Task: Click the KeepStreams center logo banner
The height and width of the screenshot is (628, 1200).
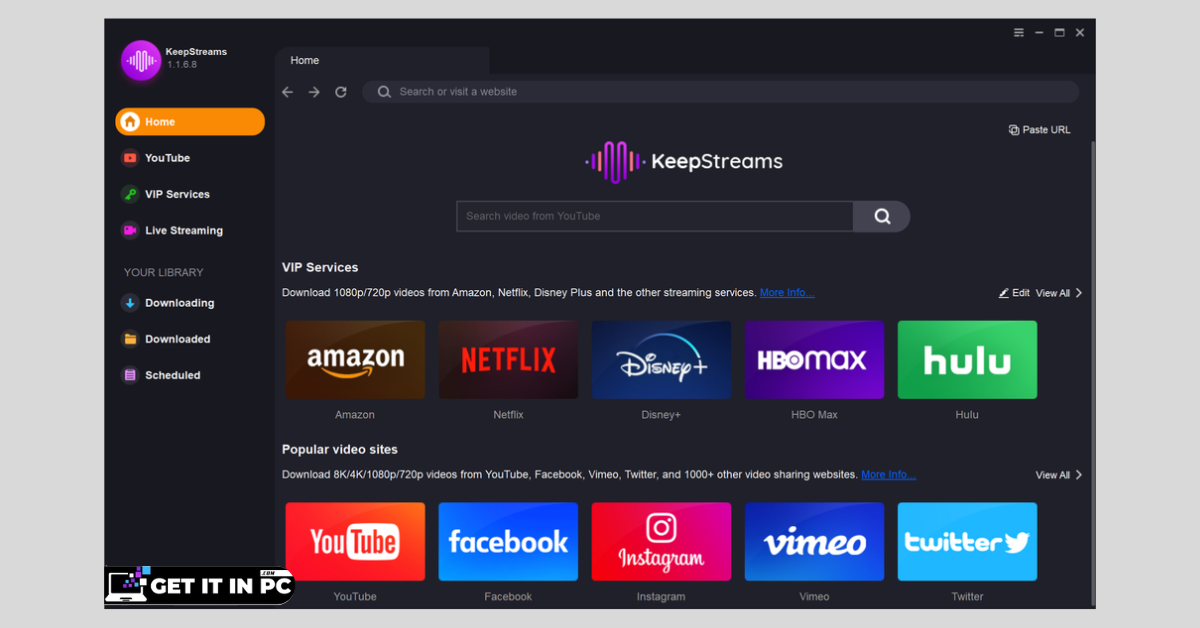Action: pos(684,162)
